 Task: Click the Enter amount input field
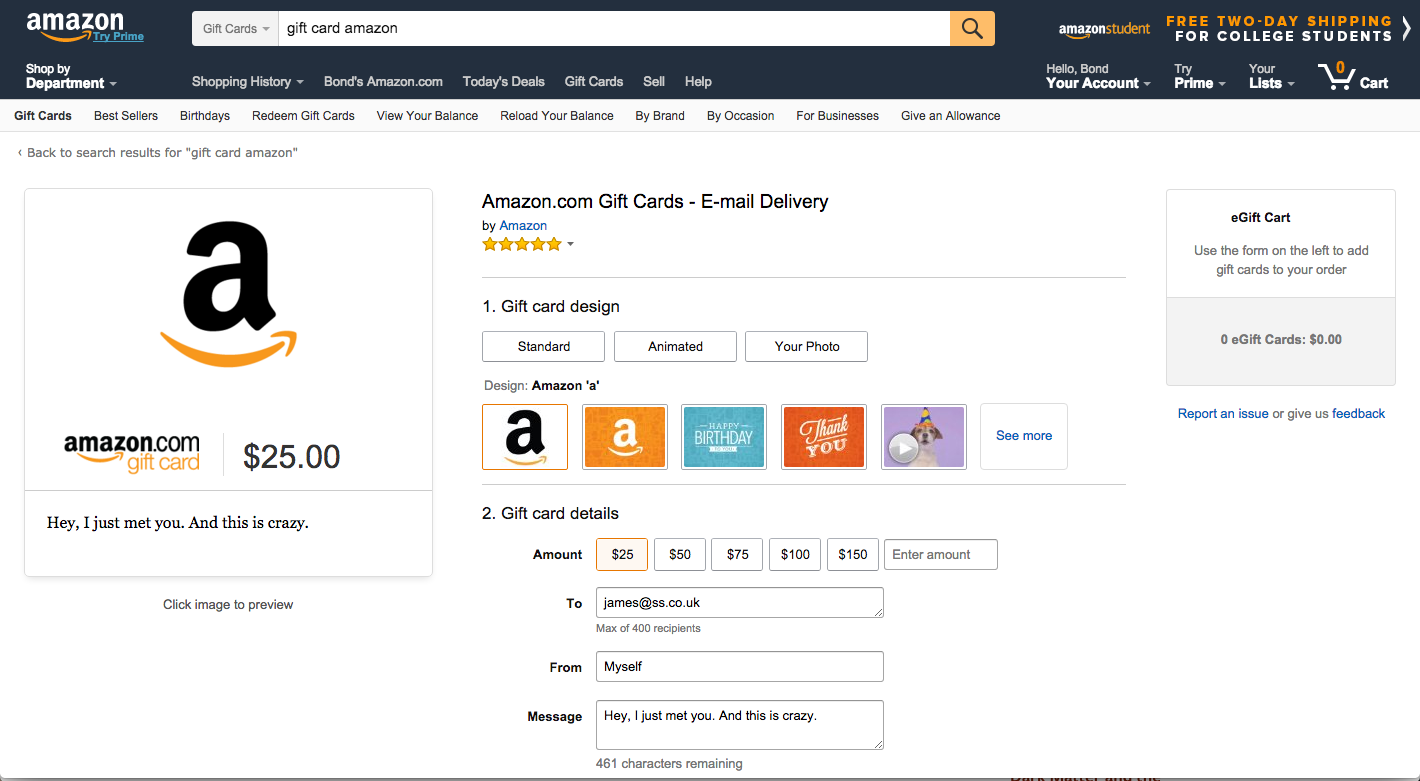(940, 554)
